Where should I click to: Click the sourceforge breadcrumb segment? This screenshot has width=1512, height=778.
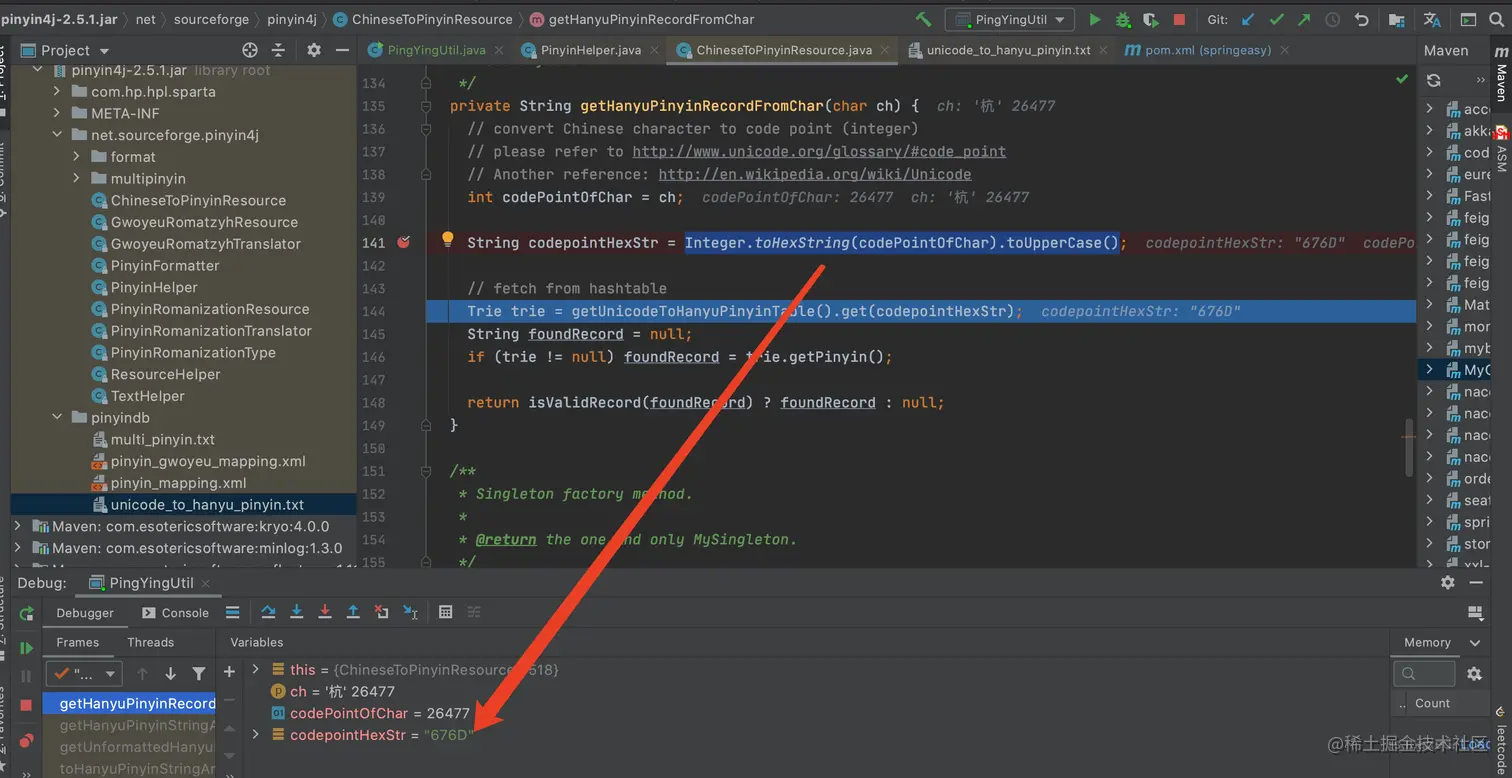pos(211,19)
